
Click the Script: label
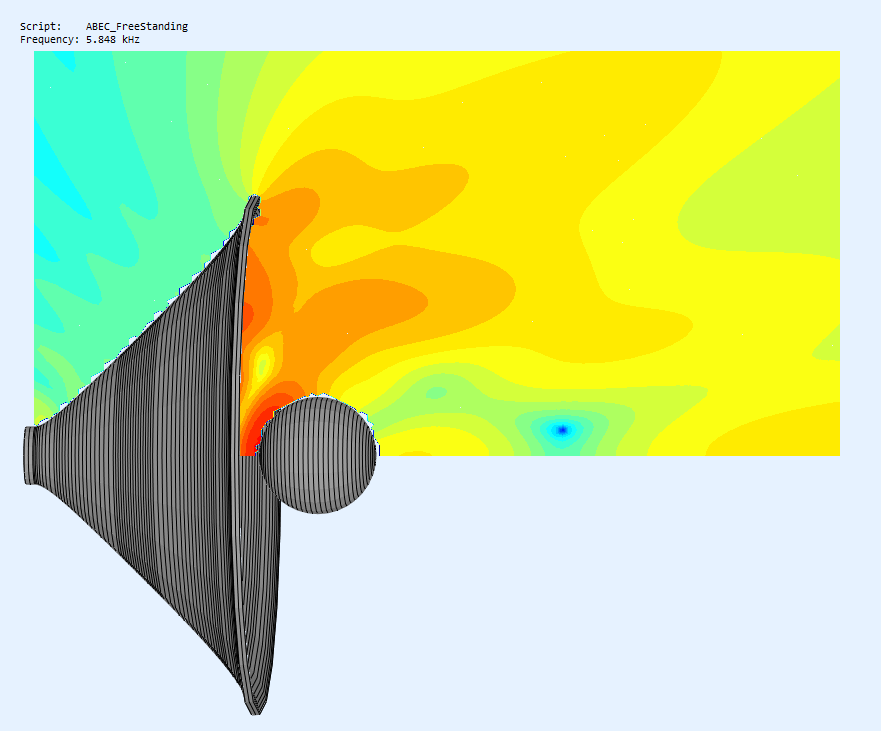click(40, 26)
